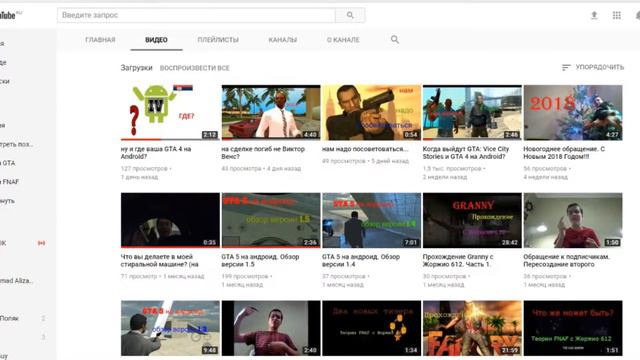Open the GRANNY walkthrough thumbnail
The width and height of the screenshot is (640, 360).
(x=472, y=220)
